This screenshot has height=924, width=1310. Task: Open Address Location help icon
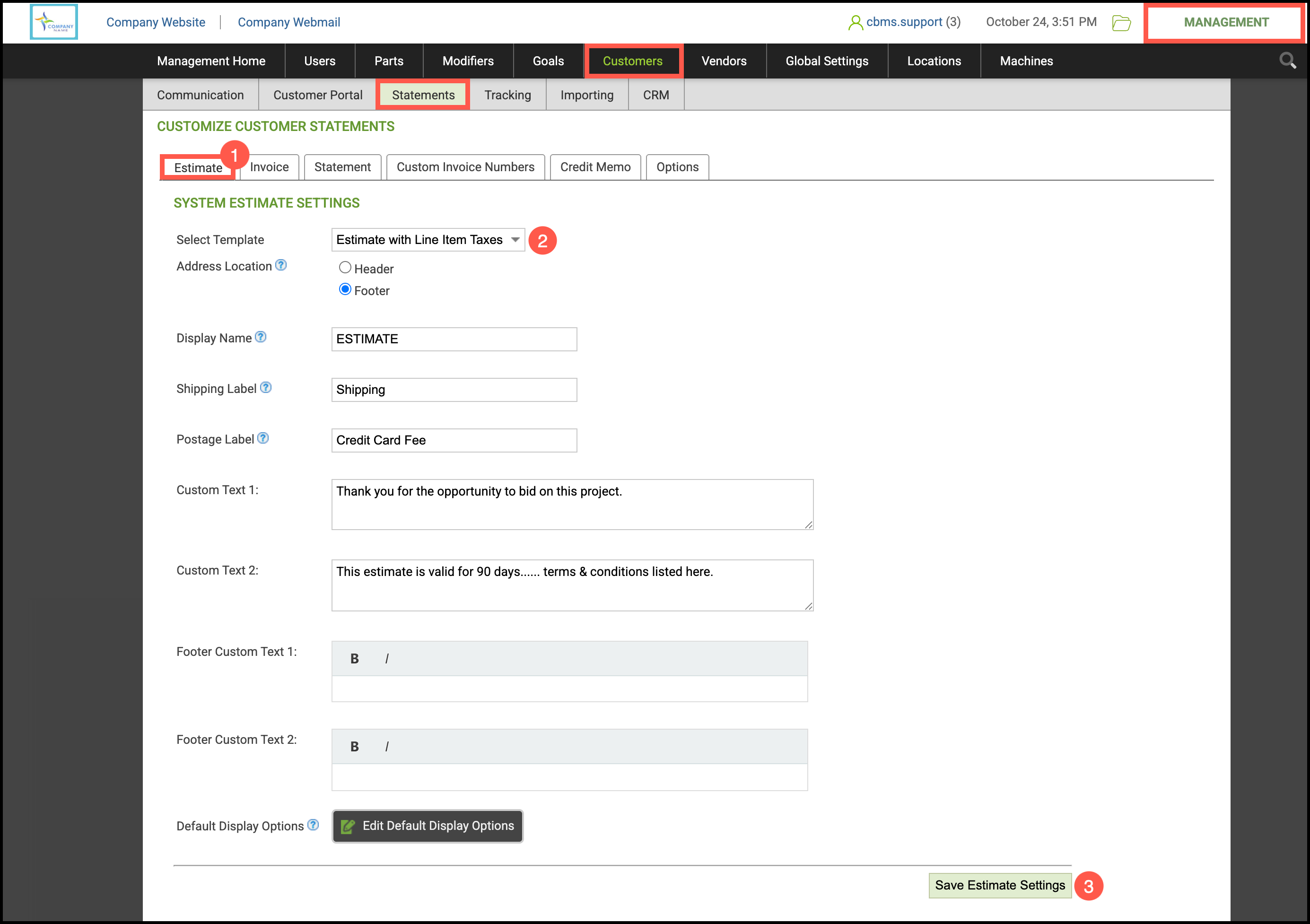(281, 265)
